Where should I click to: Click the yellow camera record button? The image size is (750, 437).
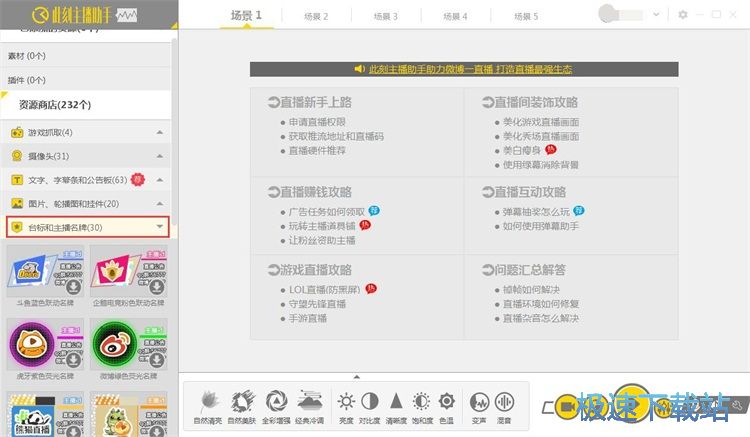pos(566,407)
